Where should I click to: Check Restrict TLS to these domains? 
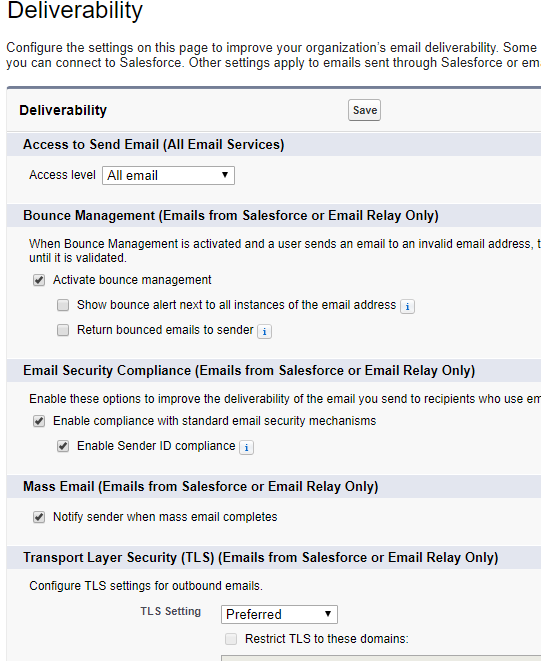pos(231,639)
